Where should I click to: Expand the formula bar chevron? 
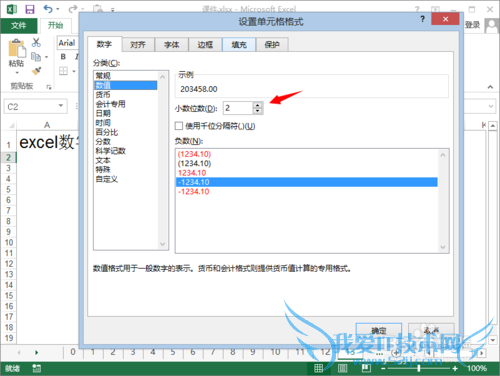click(491, 106)
